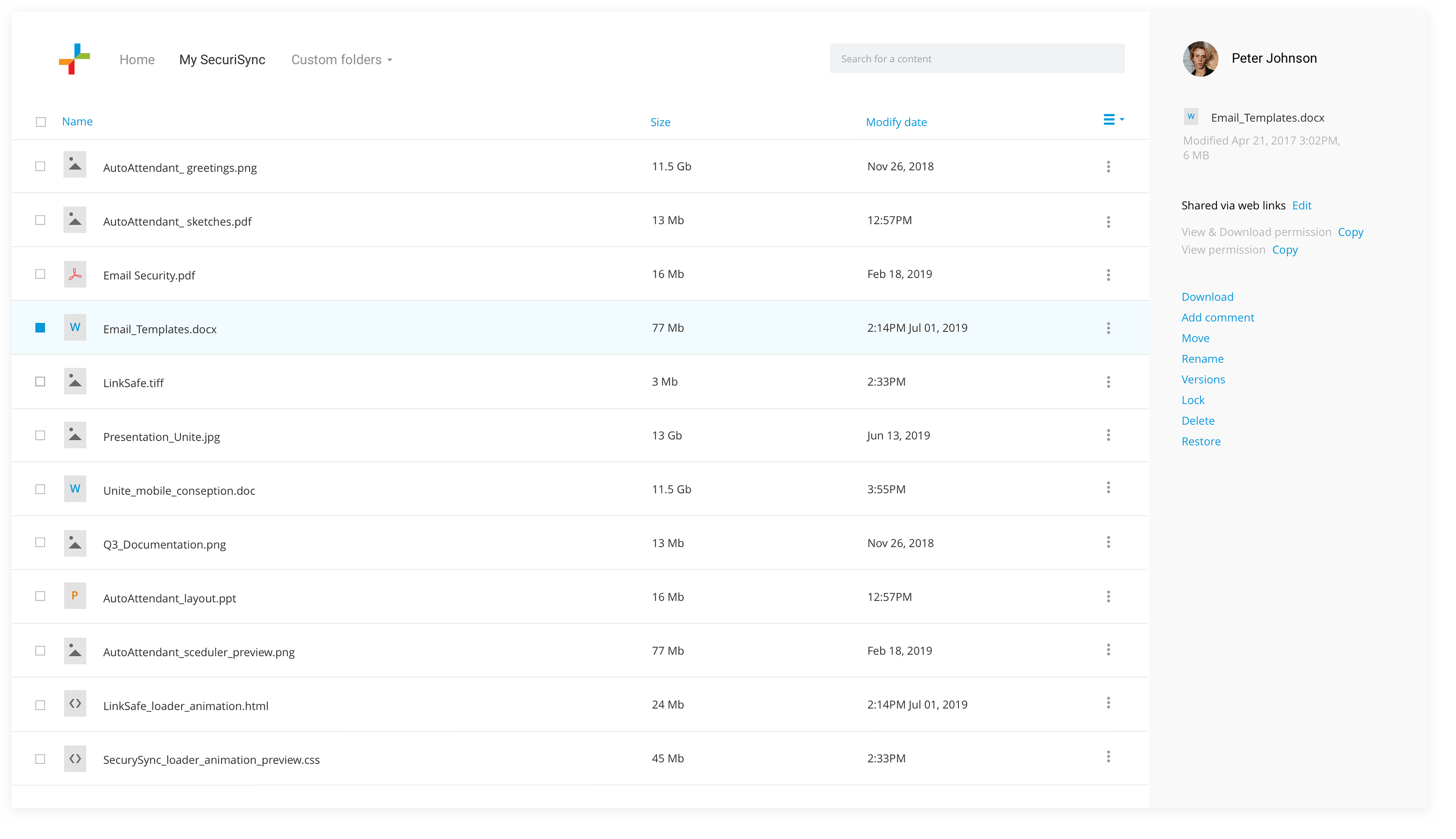Click Download in the details panel

pyautogui.click(x=1208, y=297)
